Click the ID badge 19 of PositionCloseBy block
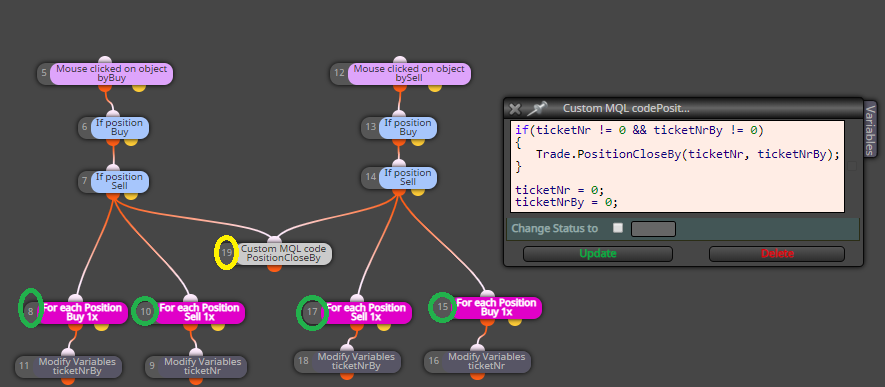This screenshot has width=885, height=387. point(226,253)
